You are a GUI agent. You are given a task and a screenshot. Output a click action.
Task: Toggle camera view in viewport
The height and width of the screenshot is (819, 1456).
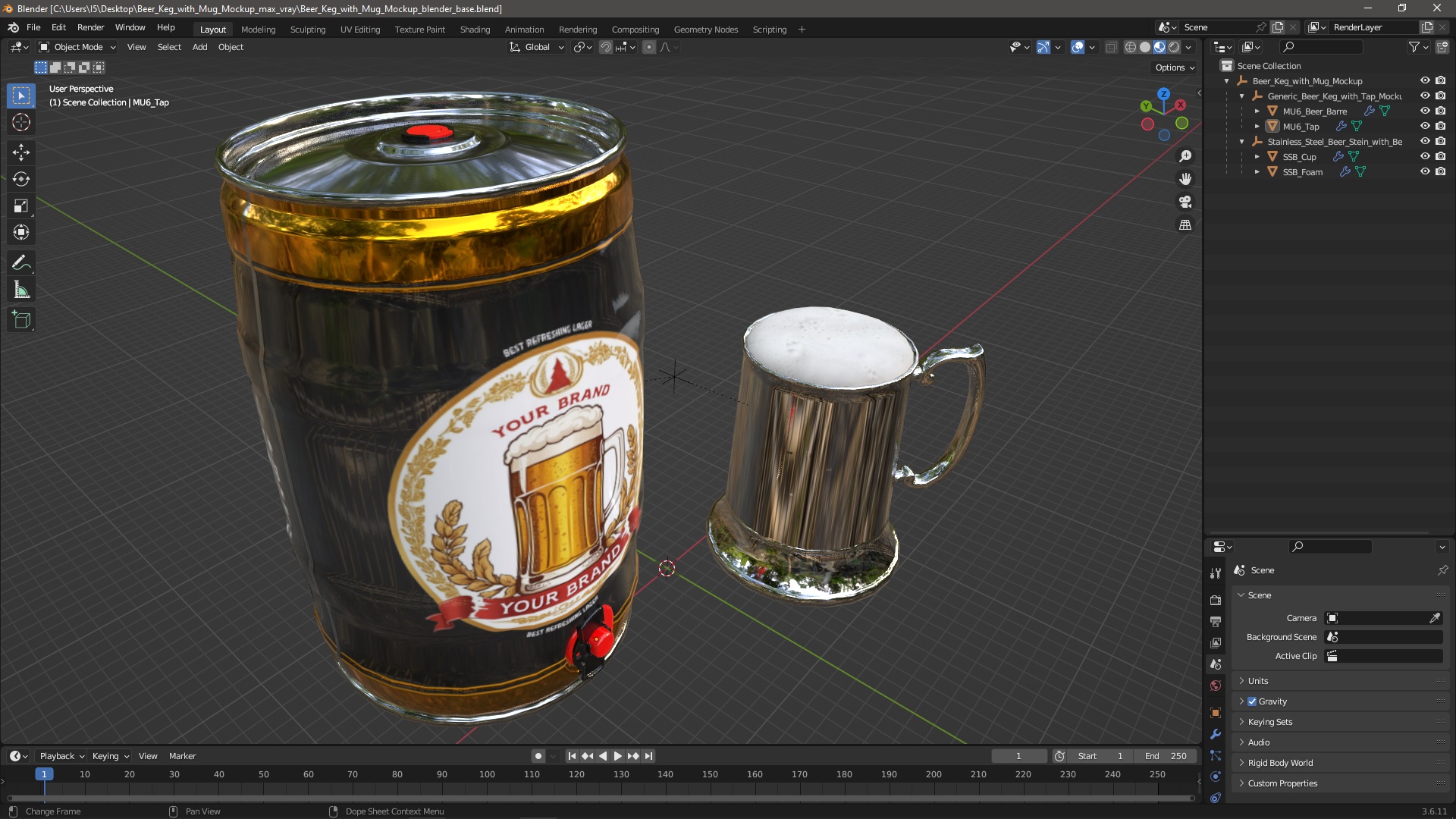point(1185,202)
